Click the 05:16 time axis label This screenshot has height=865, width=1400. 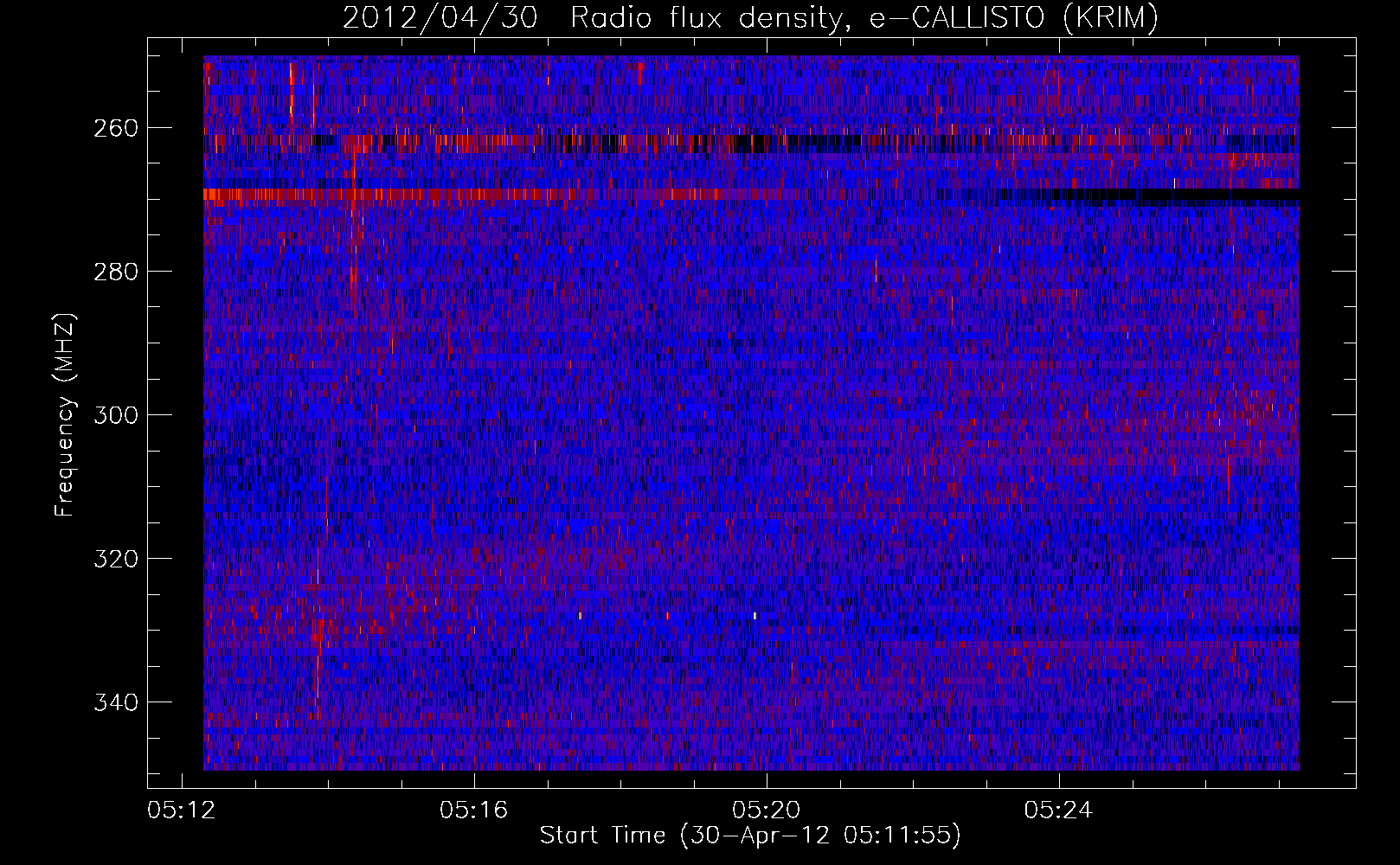tap(473, 811)
